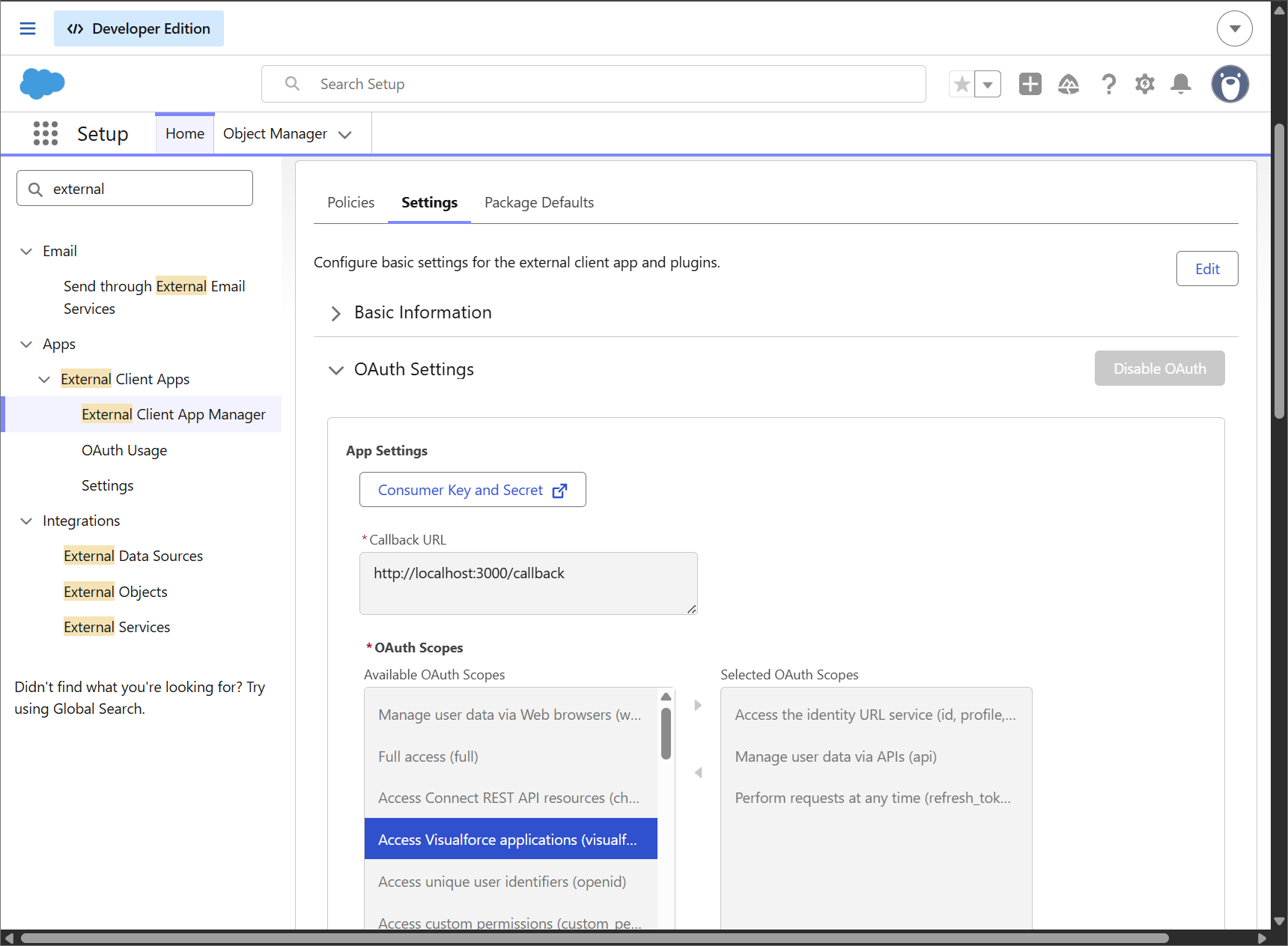Collapse the Integrations tree section
1288x946 pixels.
pyautogui.click(x=26, y=521)
